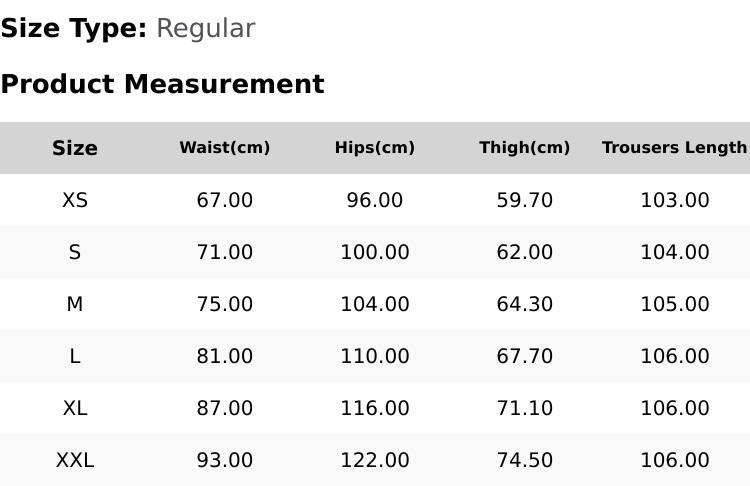Click XXL hips value 122.00
The image size is (750, 486).
coord(375,461)
